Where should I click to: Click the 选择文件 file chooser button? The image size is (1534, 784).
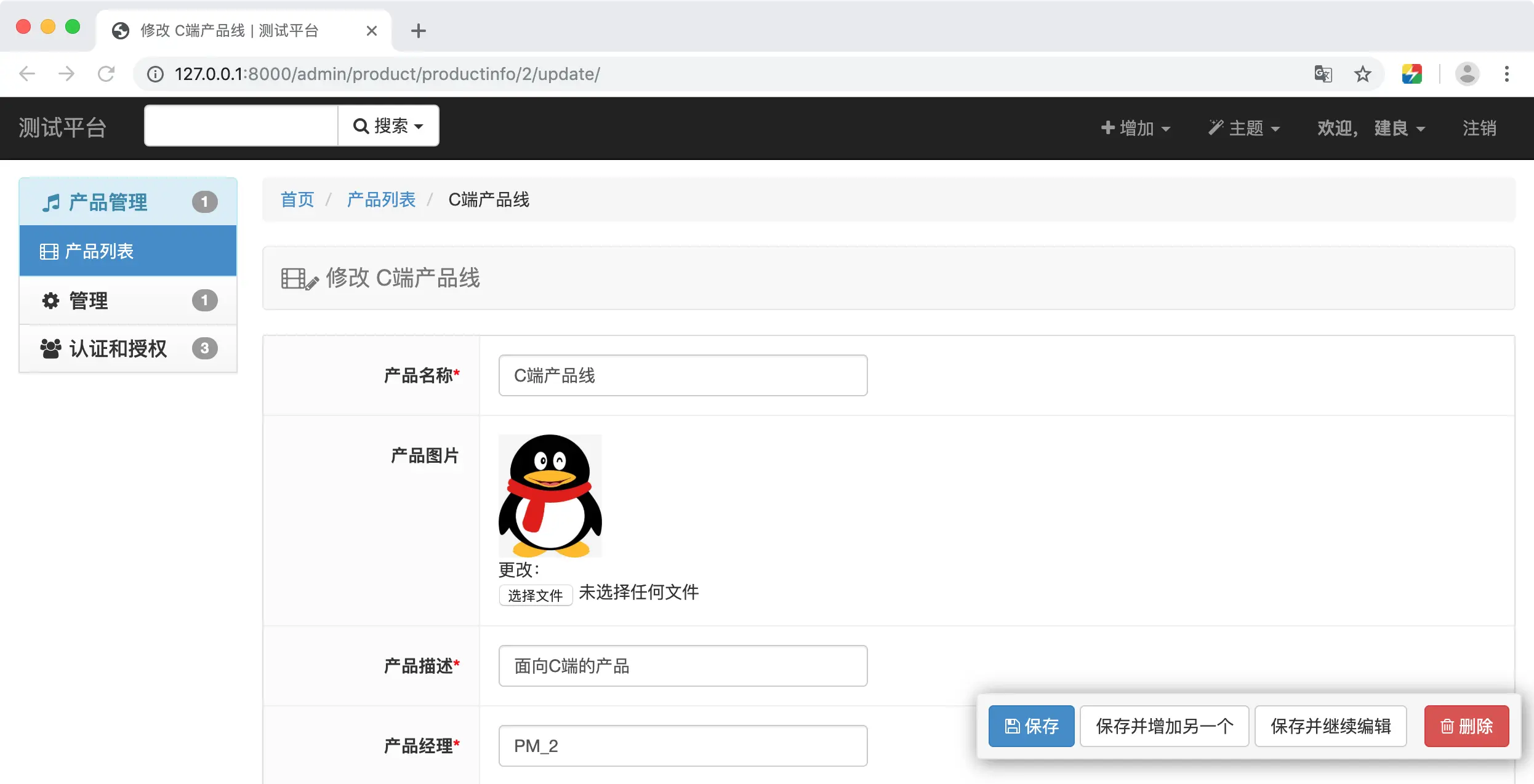(x=535, y=595)
